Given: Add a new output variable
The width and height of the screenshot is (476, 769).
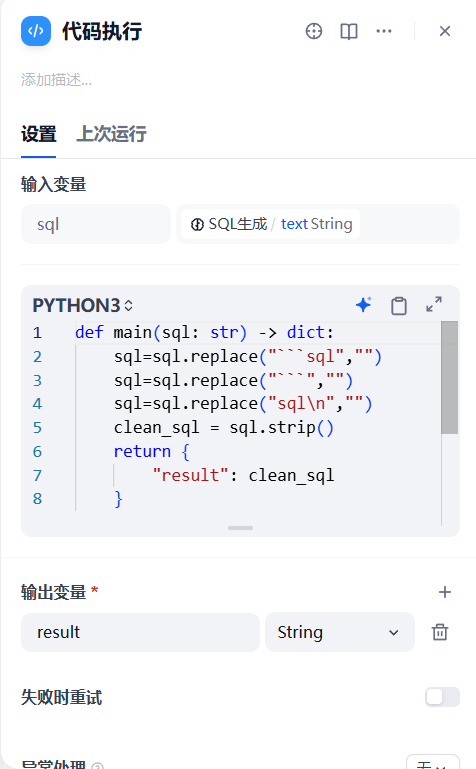Looking at the screenshot, I should [445, 592].
